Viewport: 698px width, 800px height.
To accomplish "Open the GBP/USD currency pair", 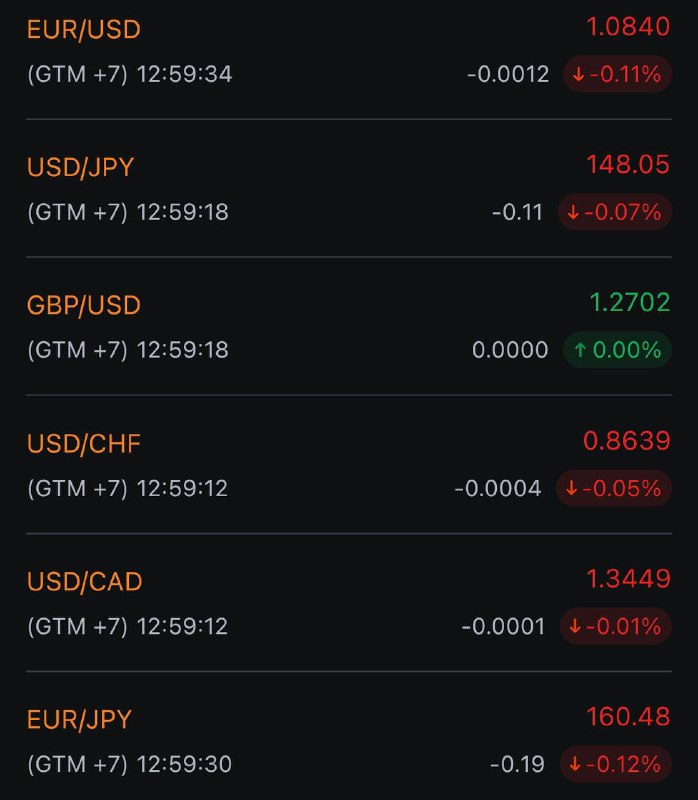I will point(84,305).
